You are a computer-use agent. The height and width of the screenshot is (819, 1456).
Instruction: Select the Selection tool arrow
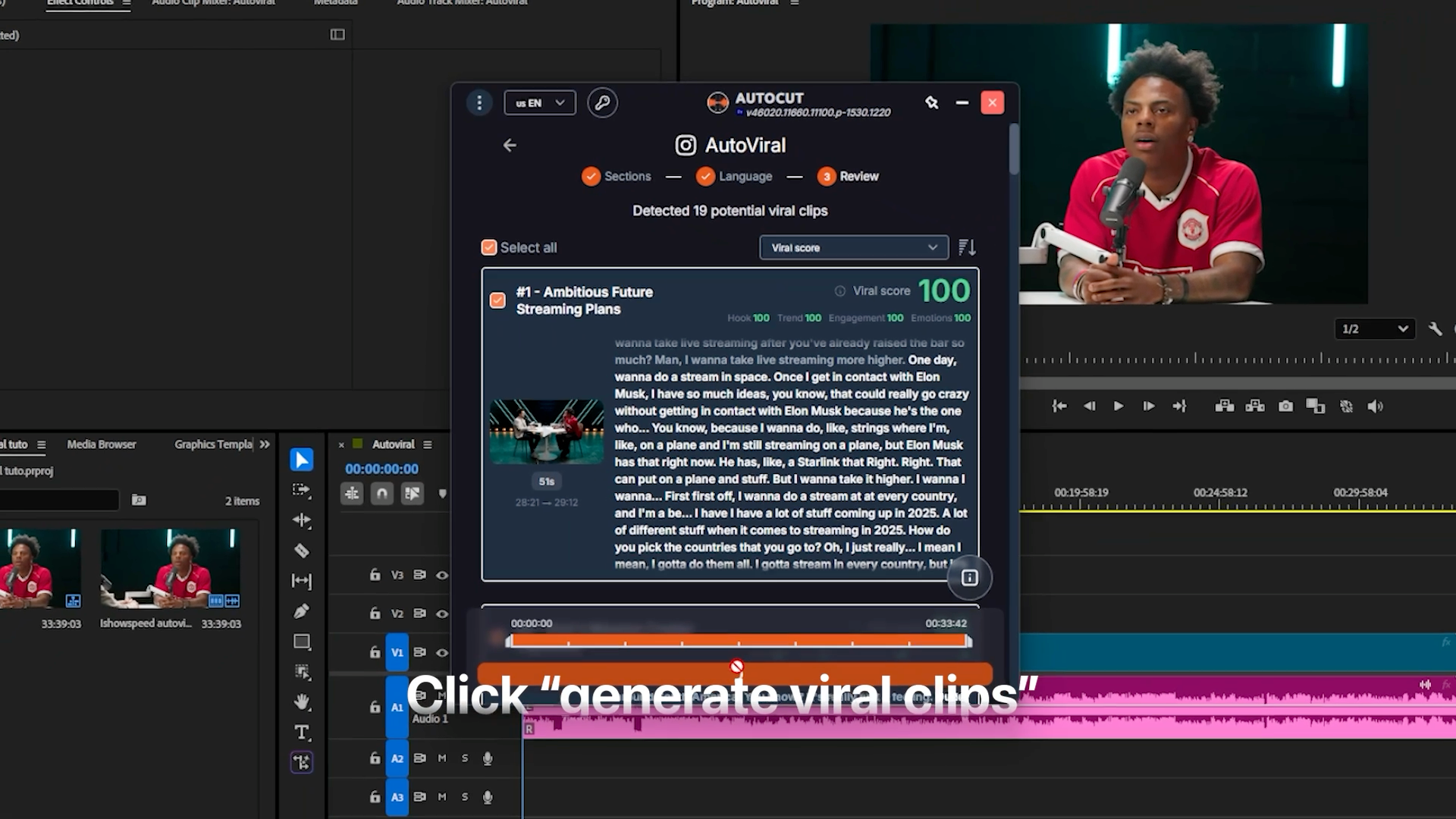(x=301, y=460)
